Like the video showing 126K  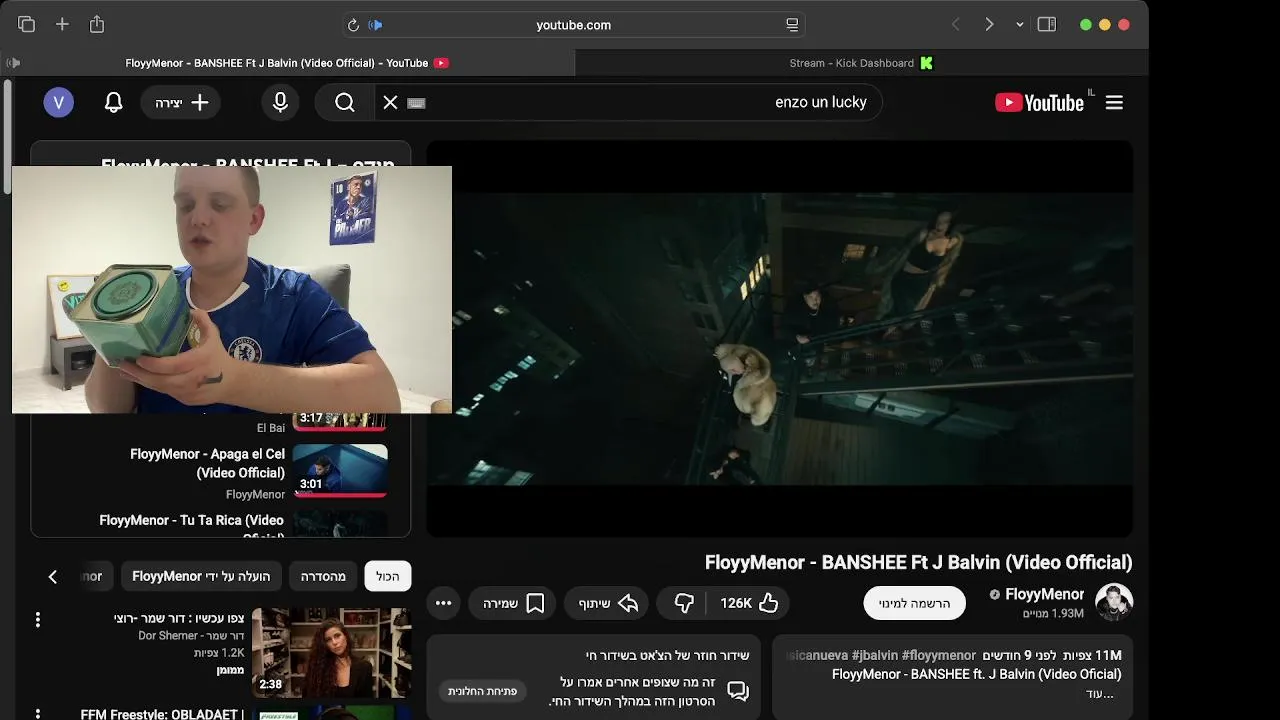point(750,603)
